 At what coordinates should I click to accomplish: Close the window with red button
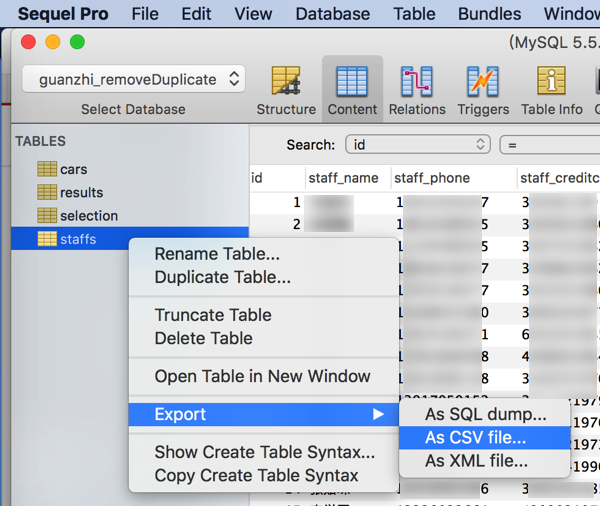pyautogui.click(x=28, y=42)
